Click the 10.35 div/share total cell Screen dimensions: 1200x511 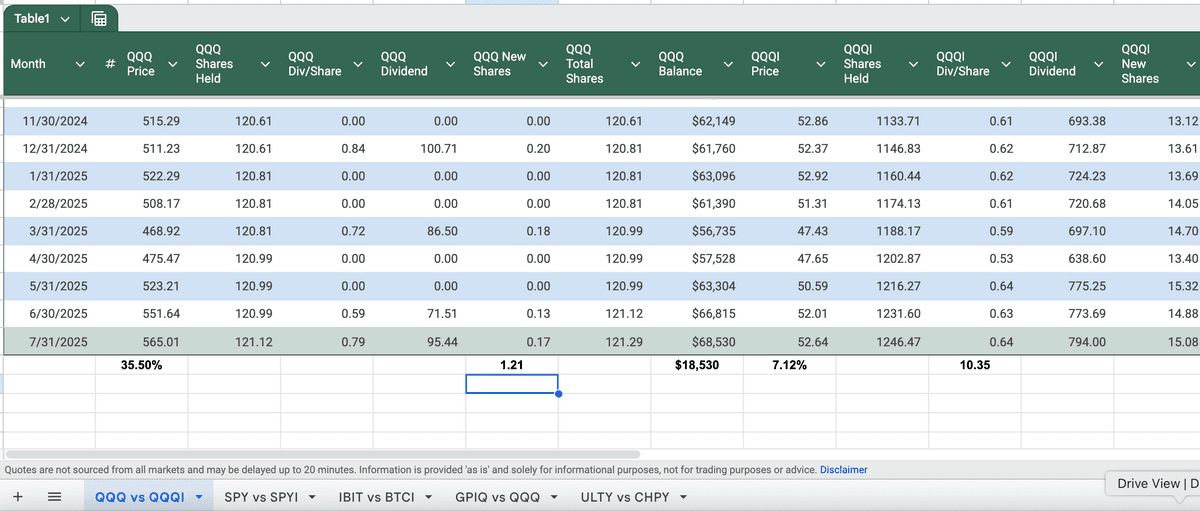tap(975, 365)
